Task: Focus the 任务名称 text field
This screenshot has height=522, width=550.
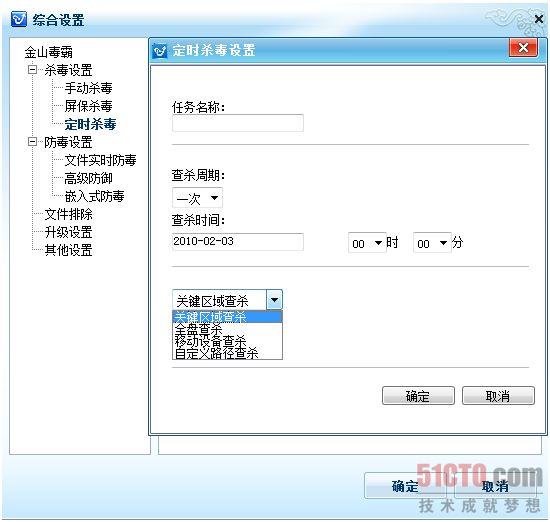Action: coord(238,123)
